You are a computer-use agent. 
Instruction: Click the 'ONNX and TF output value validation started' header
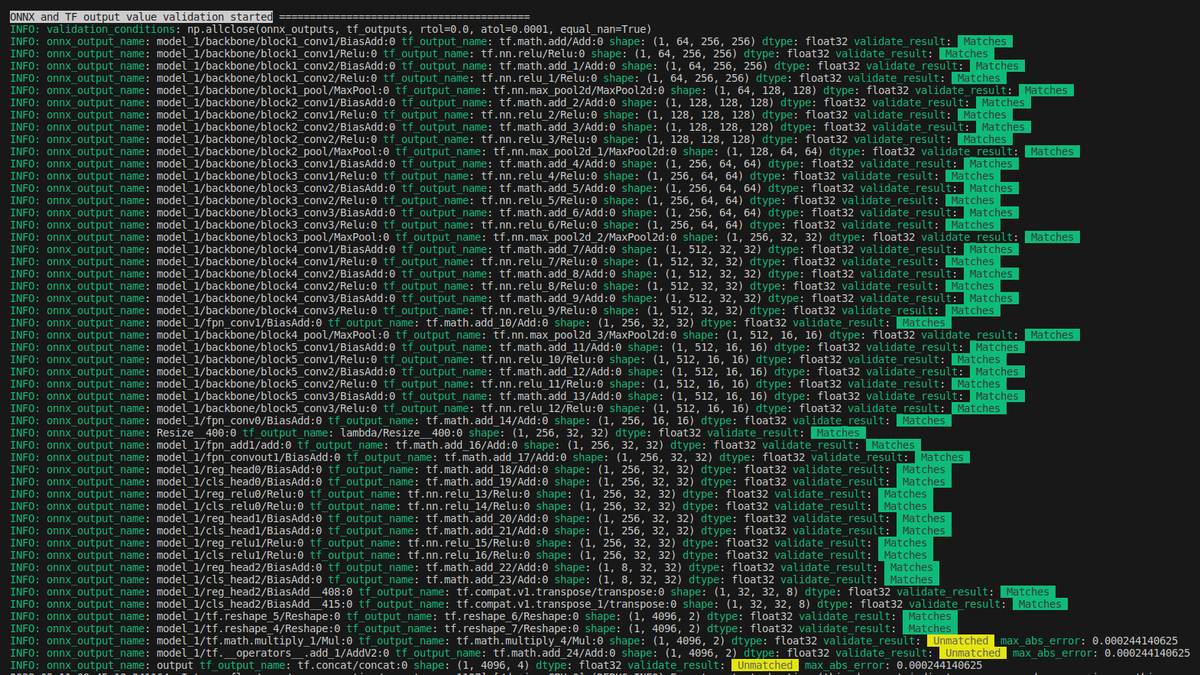[141, 17]
